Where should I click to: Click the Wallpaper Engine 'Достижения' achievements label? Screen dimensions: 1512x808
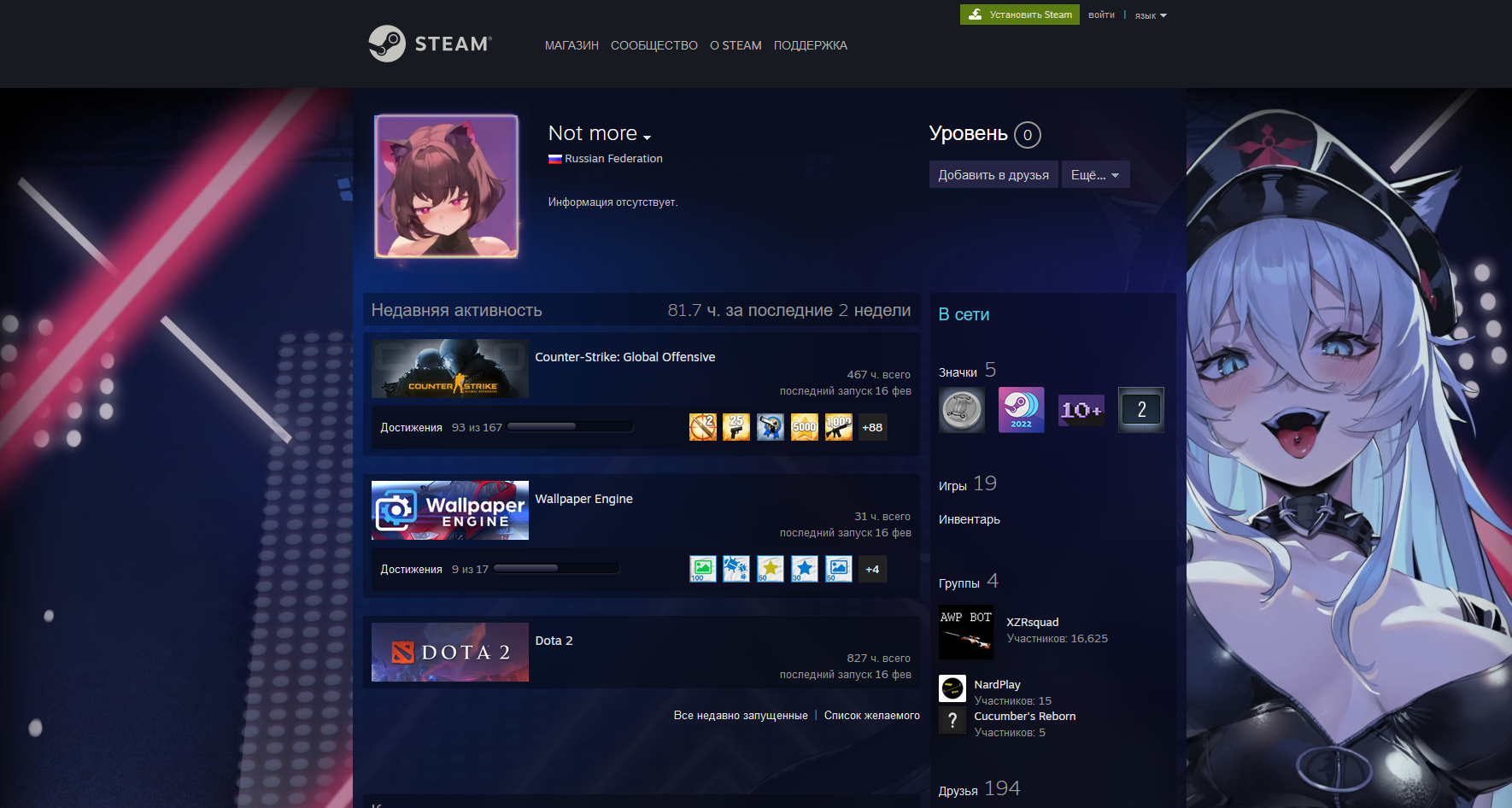tap(411, 569)
